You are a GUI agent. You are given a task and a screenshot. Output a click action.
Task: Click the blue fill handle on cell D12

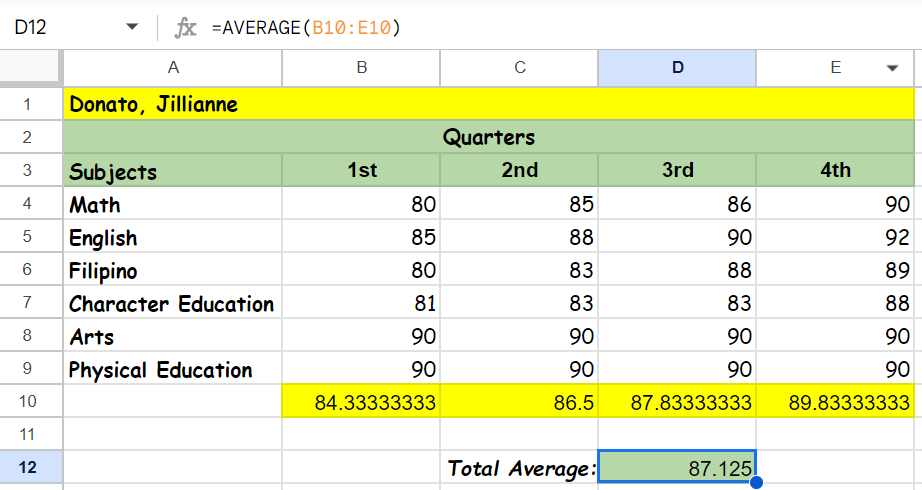click(756, 482)
